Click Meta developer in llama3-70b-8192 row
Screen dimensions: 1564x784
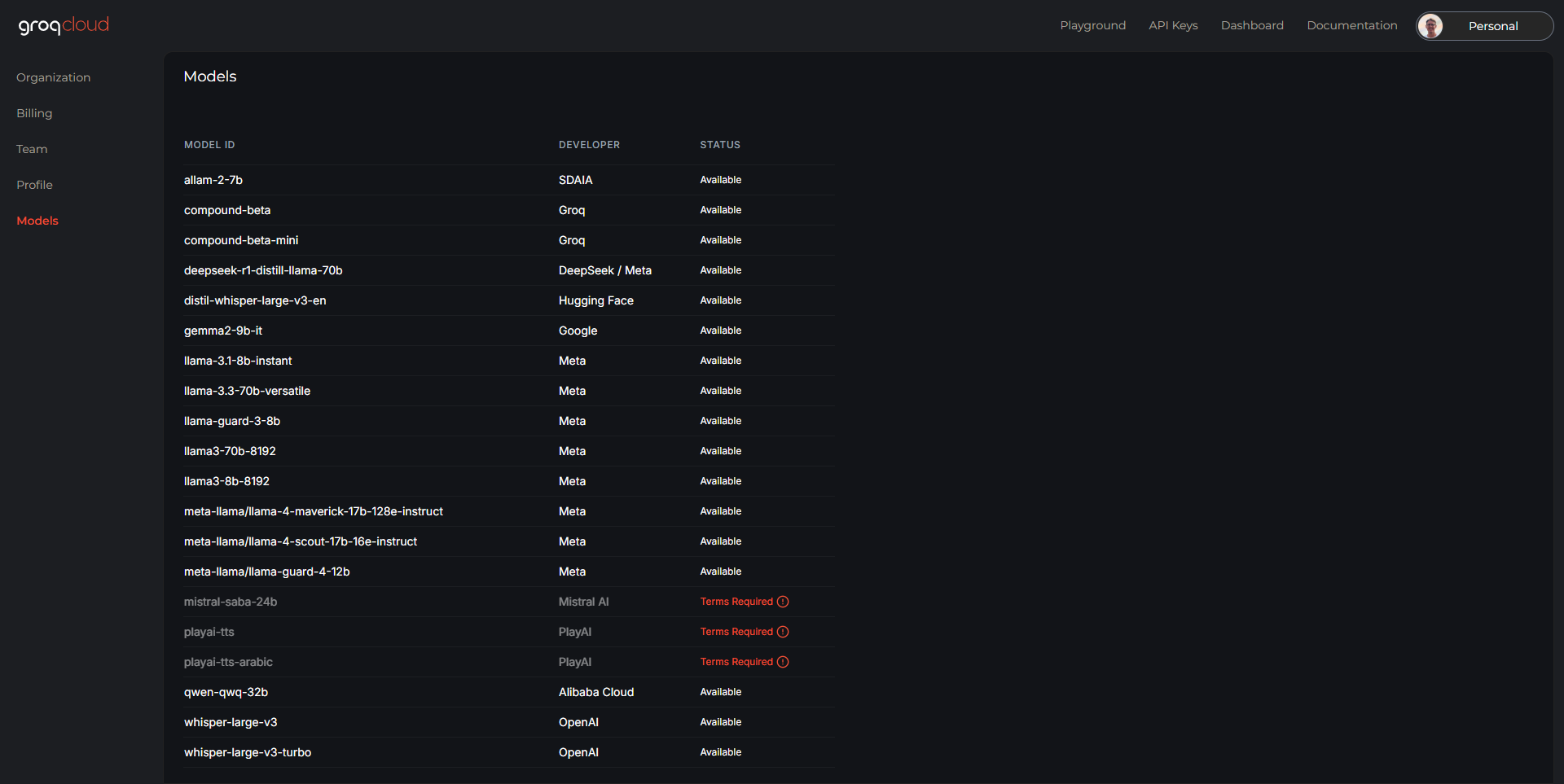[x=573, y=451]
